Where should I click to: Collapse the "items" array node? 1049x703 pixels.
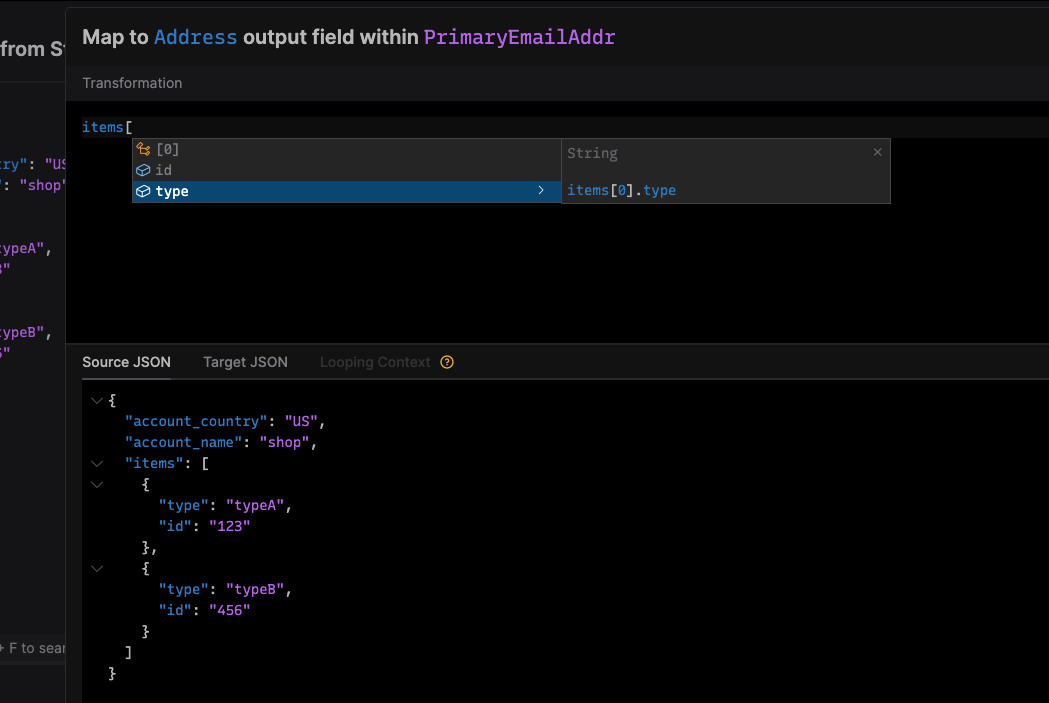[97, 464]
